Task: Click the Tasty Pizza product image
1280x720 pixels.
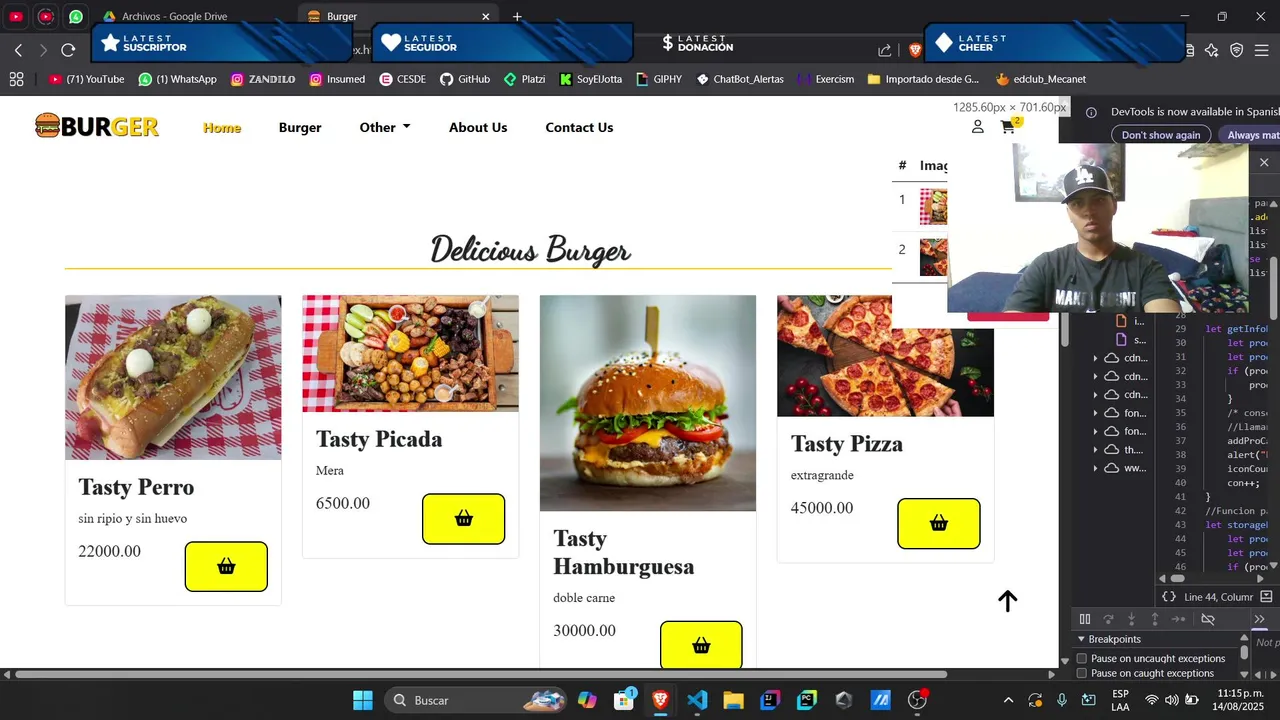Action: pyautogui.click(x=885, y=355)
